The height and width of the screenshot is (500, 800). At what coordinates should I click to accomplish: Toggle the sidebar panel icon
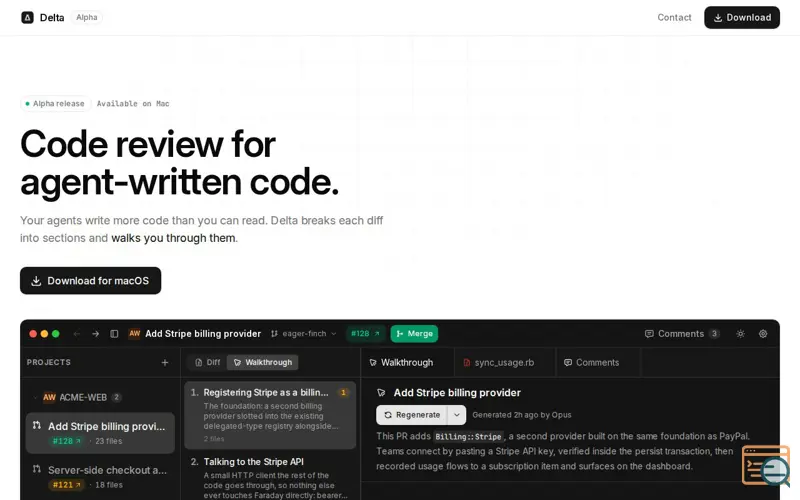(114, 334)
